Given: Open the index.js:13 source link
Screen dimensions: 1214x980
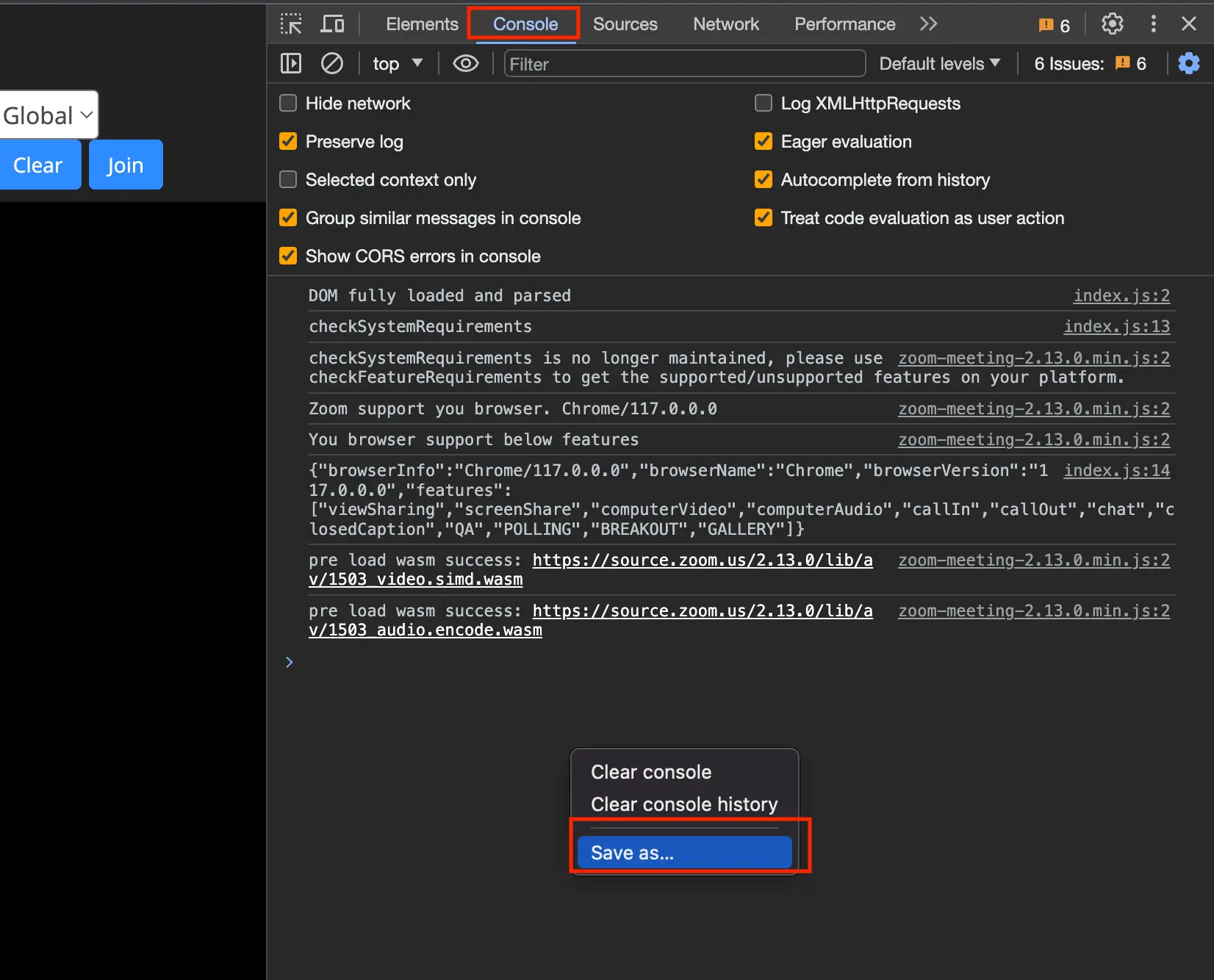Looking at the screenshot, I should (x=1116, y=327).
